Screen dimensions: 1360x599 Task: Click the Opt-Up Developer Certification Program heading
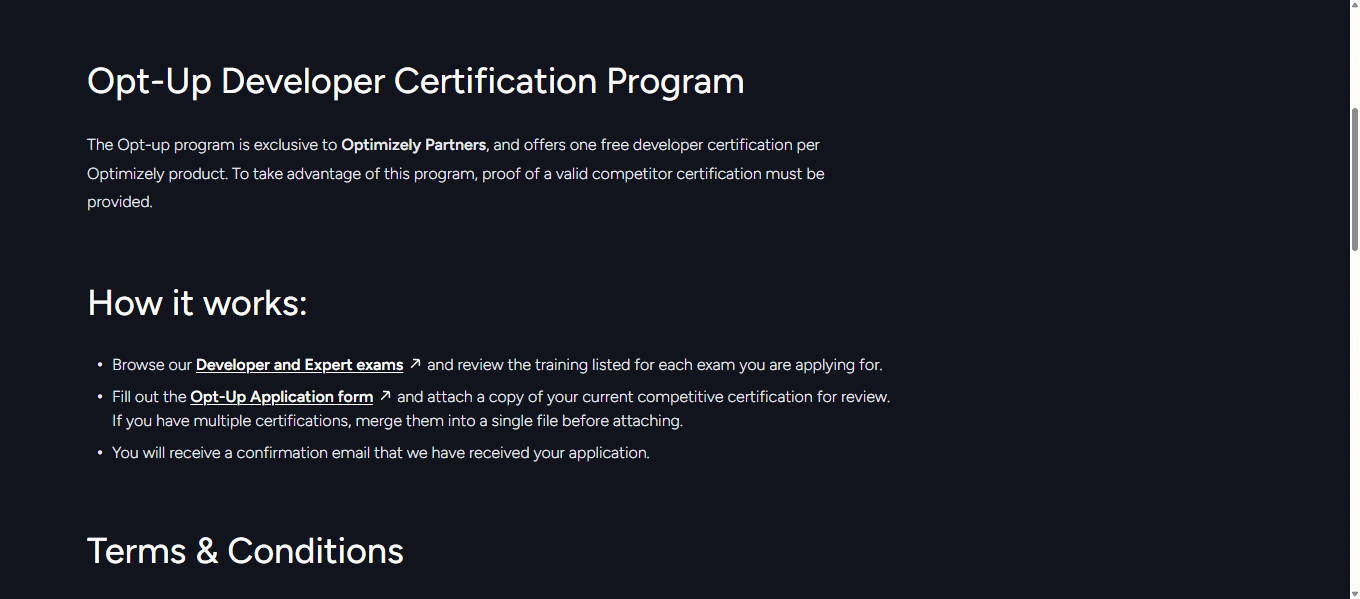415,81
